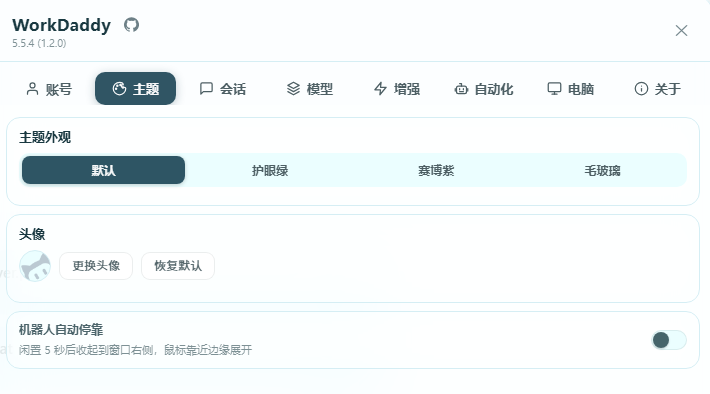The height and width of the screenshot is (394, 710).
Task: Open the 关于 tab
Action: [657, 89]
